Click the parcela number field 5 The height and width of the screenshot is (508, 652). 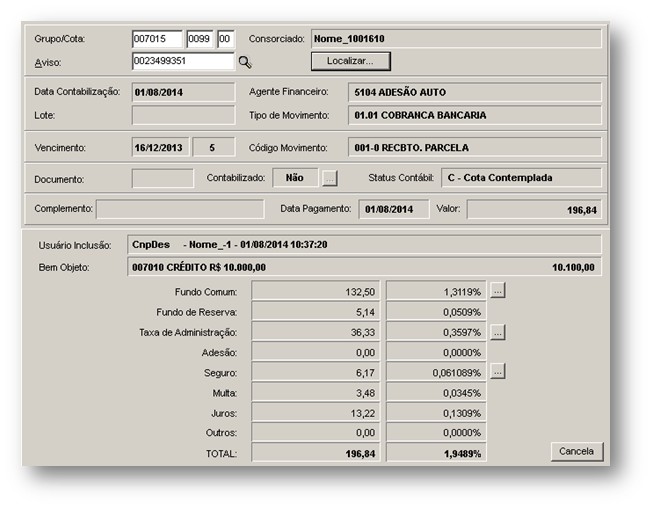214,148
